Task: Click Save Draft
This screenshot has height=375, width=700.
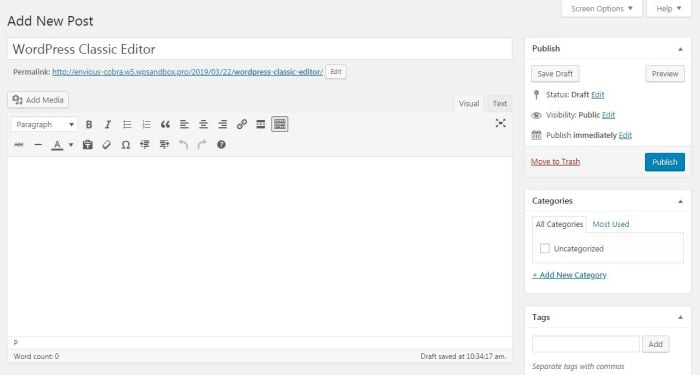Action: [x=555, y=74]
